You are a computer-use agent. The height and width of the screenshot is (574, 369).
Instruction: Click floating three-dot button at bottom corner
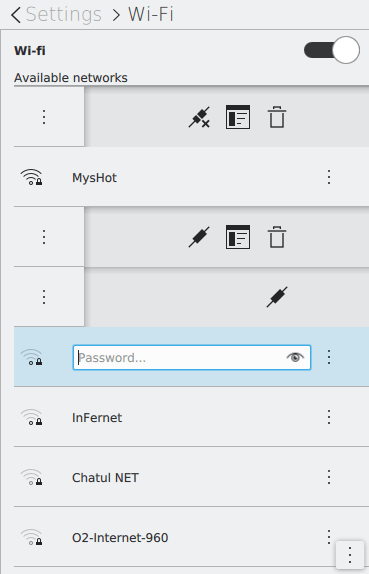(x=350, y=555)
